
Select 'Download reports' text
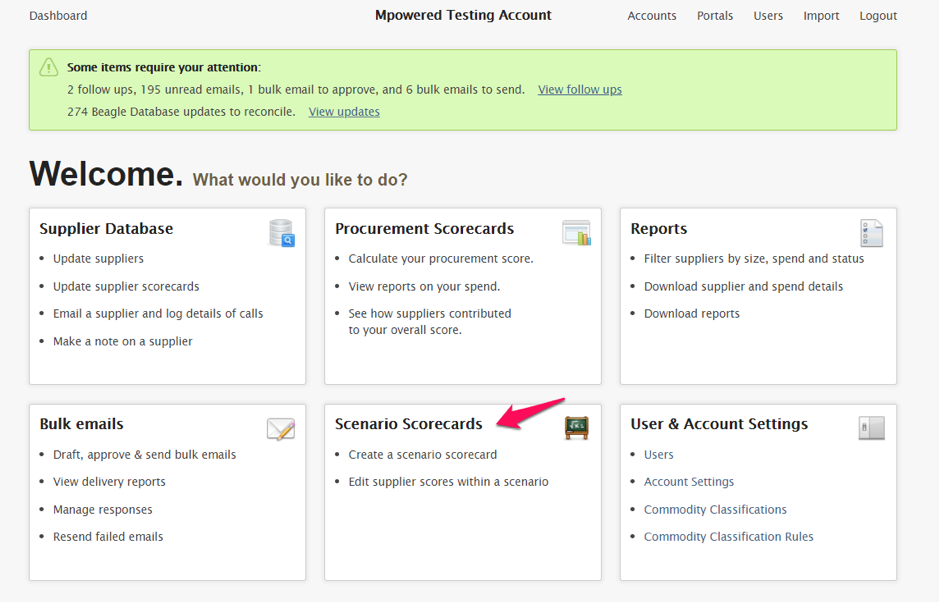click(x=692, y=313)
